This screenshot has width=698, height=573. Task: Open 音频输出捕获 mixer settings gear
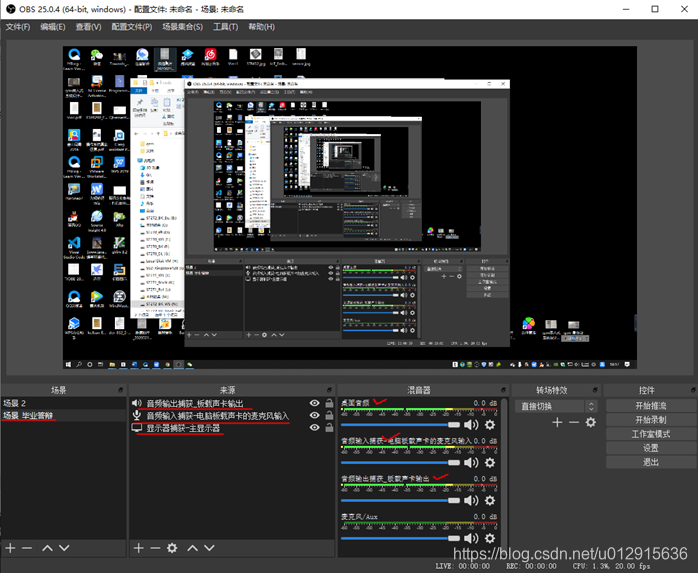[490, 500]
